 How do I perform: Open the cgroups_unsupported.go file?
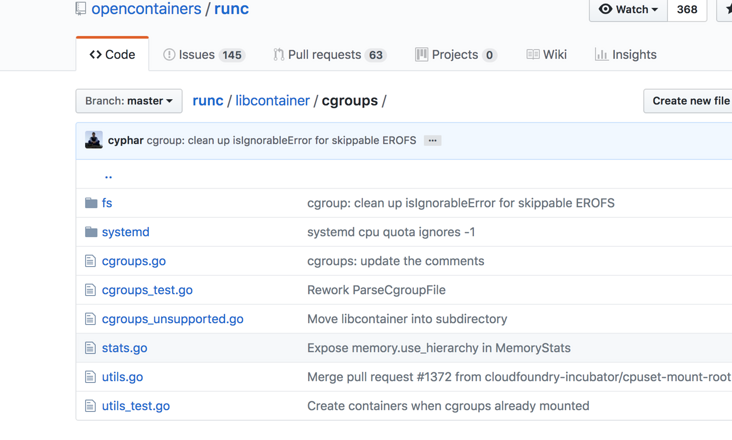pos(173,319)
